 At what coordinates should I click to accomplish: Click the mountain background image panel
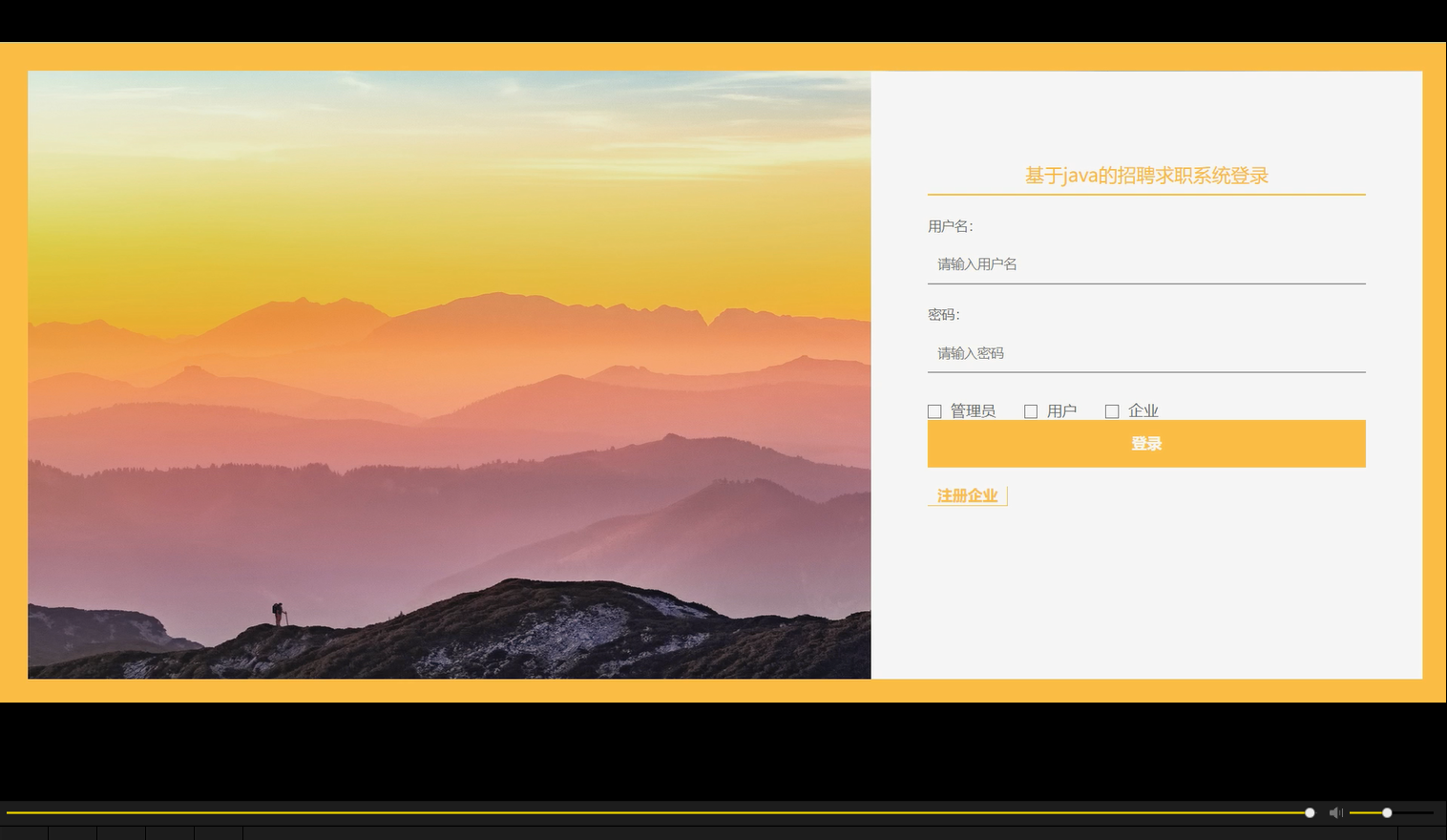tap(449, 375)
